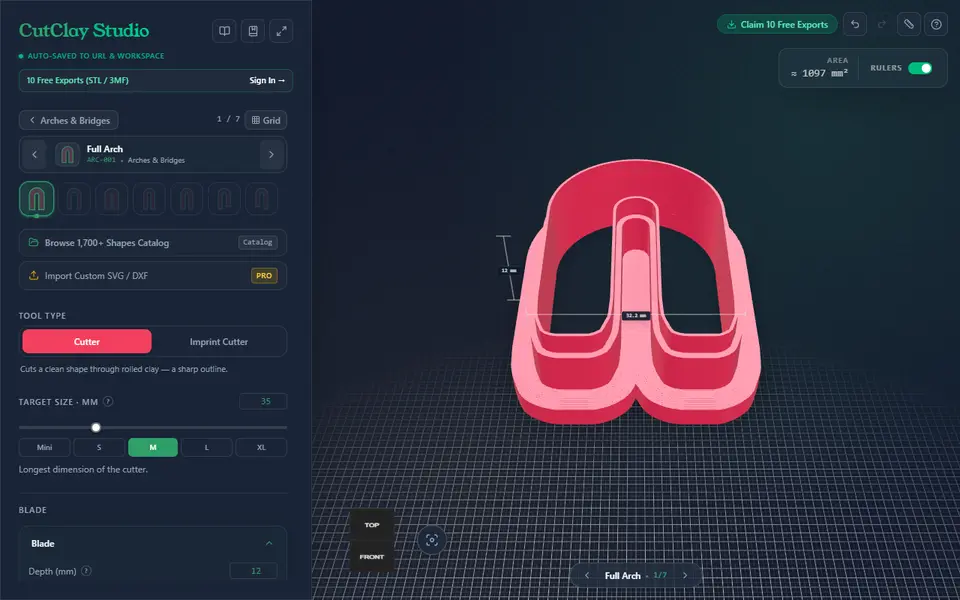This screenshot has height=600, width=960.
Task: Click the target size slider handle
Action: tap(96, 427)
